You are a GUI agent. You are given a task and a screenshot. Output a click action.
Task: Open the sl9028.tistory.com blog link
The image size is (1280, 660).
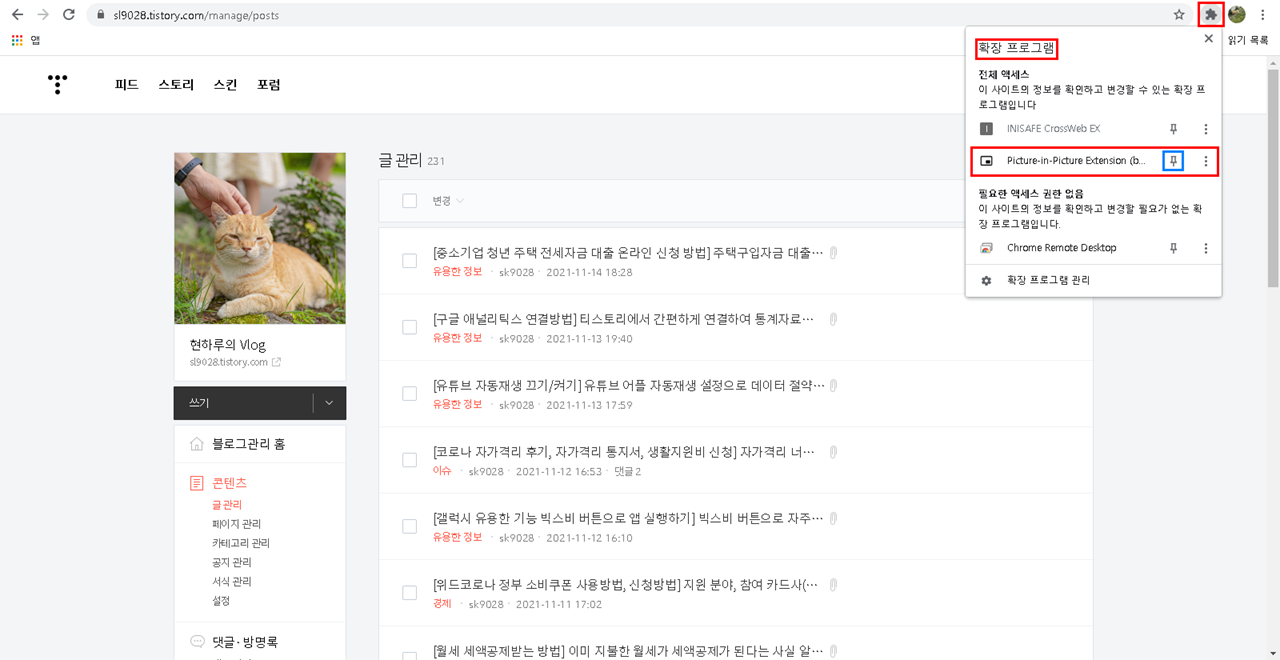coord(235,362)
